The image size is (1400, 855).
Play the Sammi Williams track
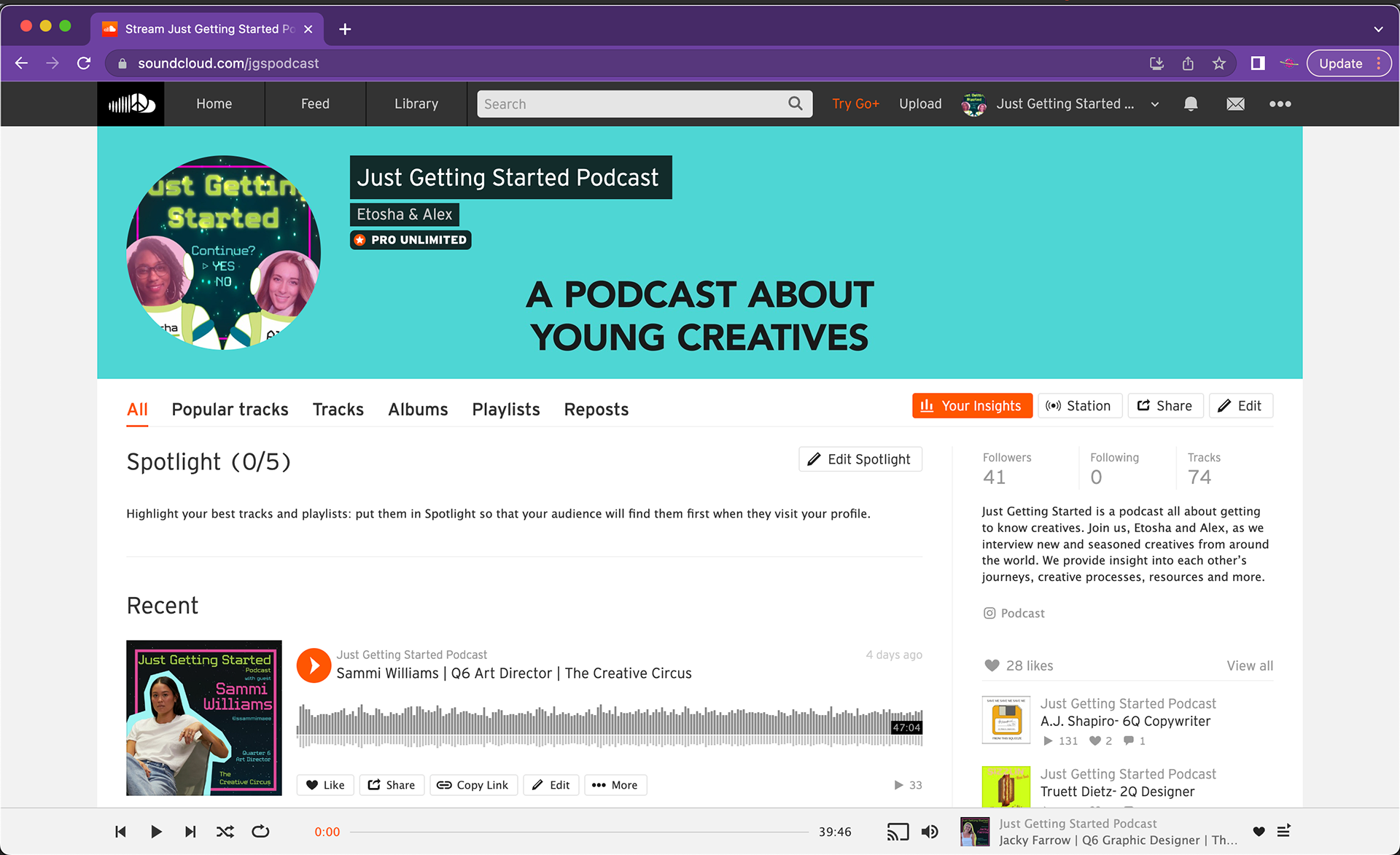314,665
